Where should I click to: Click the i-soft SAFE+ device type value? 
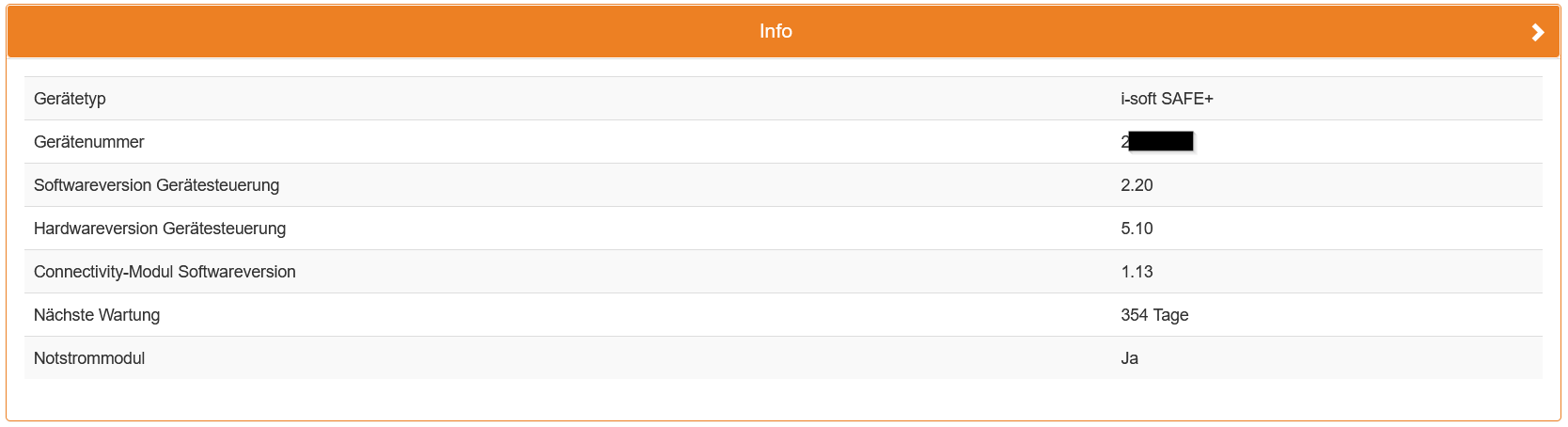tap(1167, 99)
